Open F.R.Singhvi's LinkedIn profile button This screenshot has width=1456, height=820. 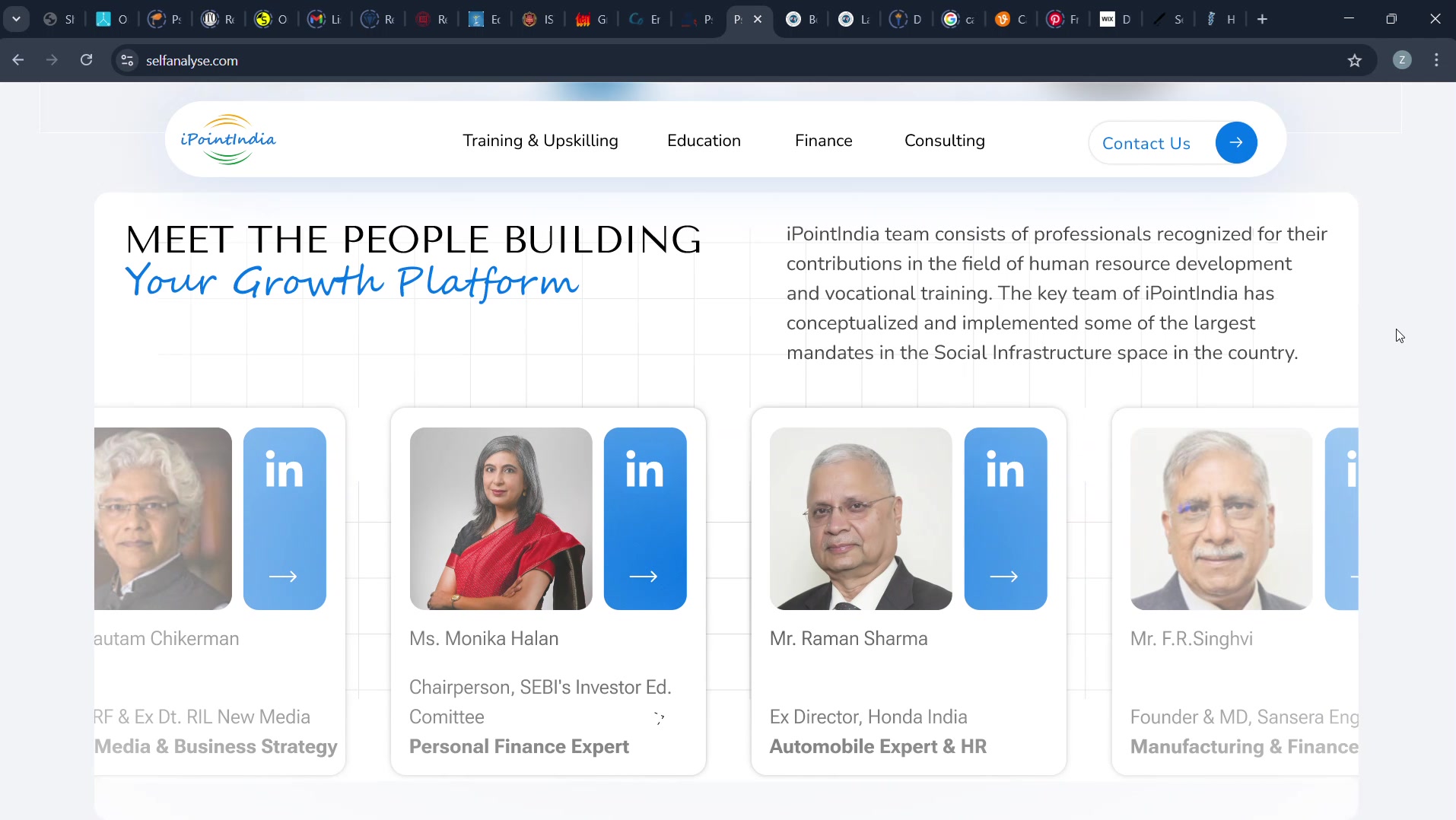[x=1342, y=519]
